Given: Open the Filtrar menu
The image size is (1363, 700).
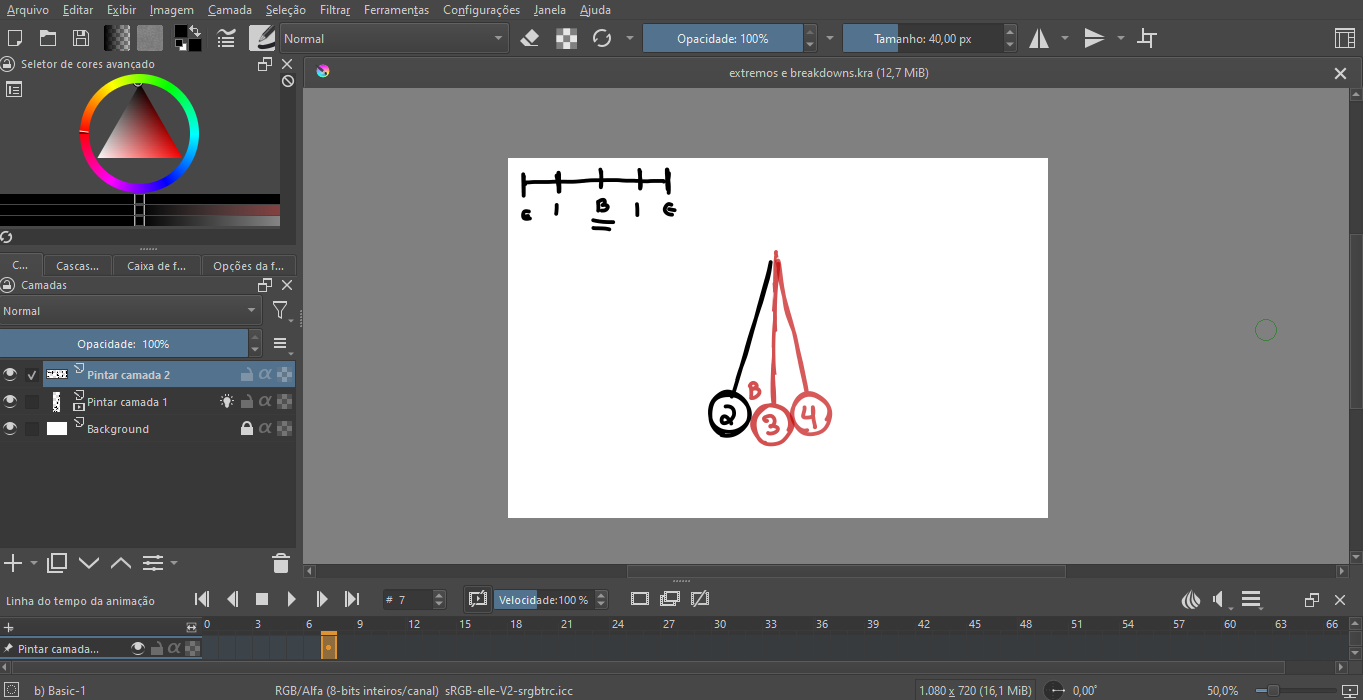Looking at the screenshot, I should (x=335, y=10).
